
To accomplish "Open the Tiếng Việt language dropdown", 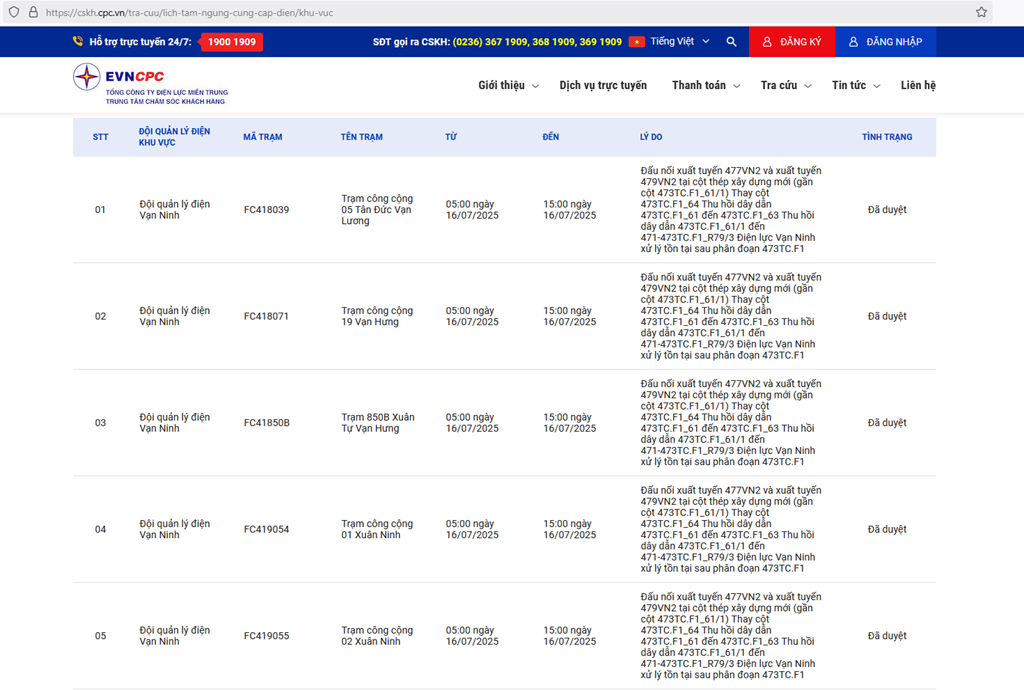I will (x=679, y=42).
